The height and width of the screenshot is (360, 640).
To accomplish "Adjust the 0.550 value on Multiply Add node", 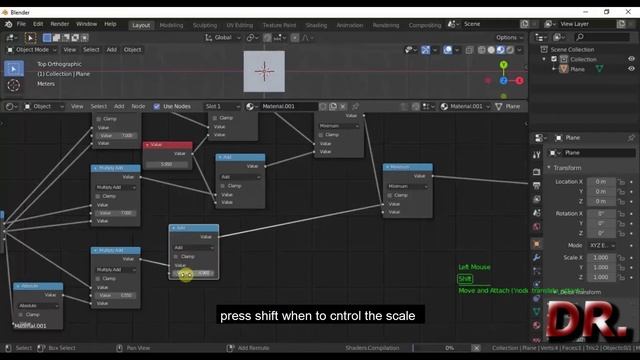I will [x=116, y=296].
